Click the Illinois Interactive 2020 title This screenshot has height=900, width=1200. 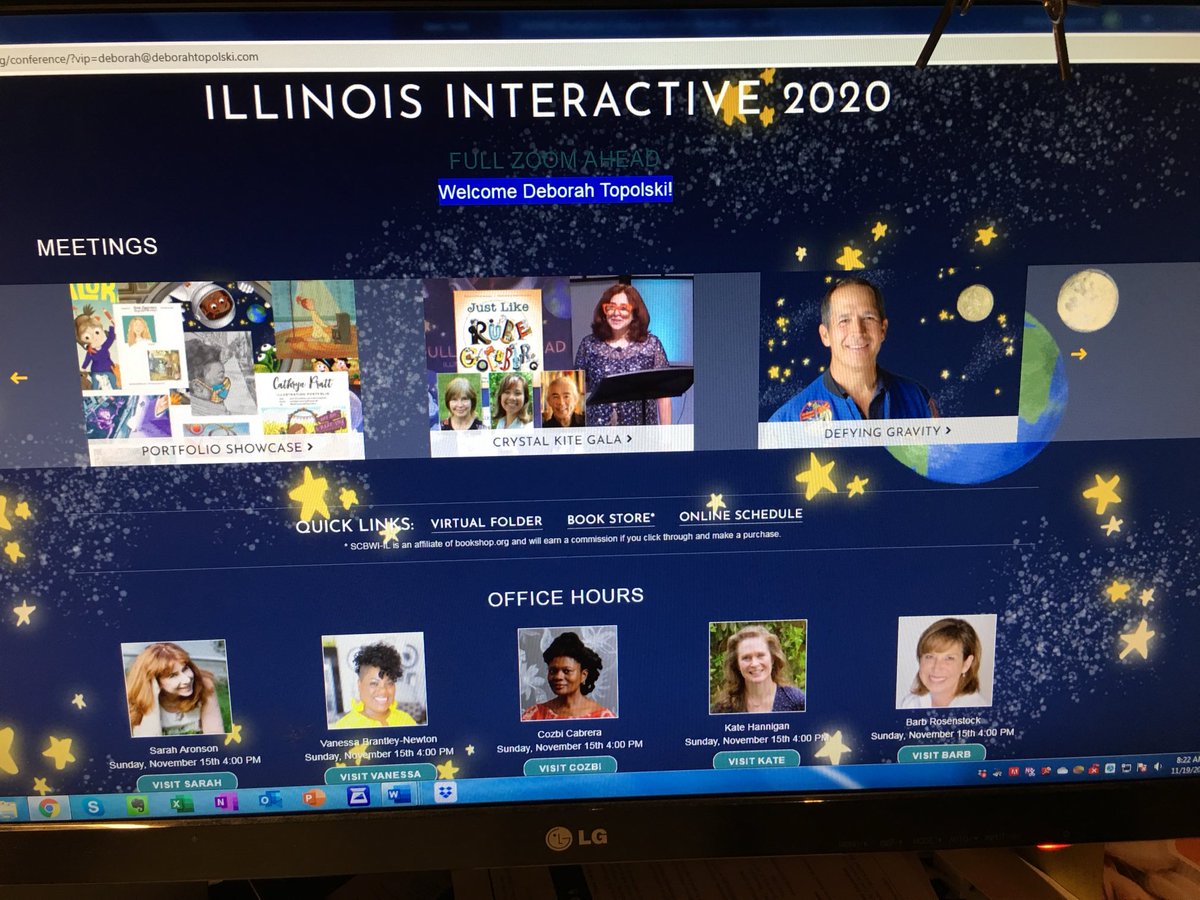pyautogui.click(x=548, y=101)
